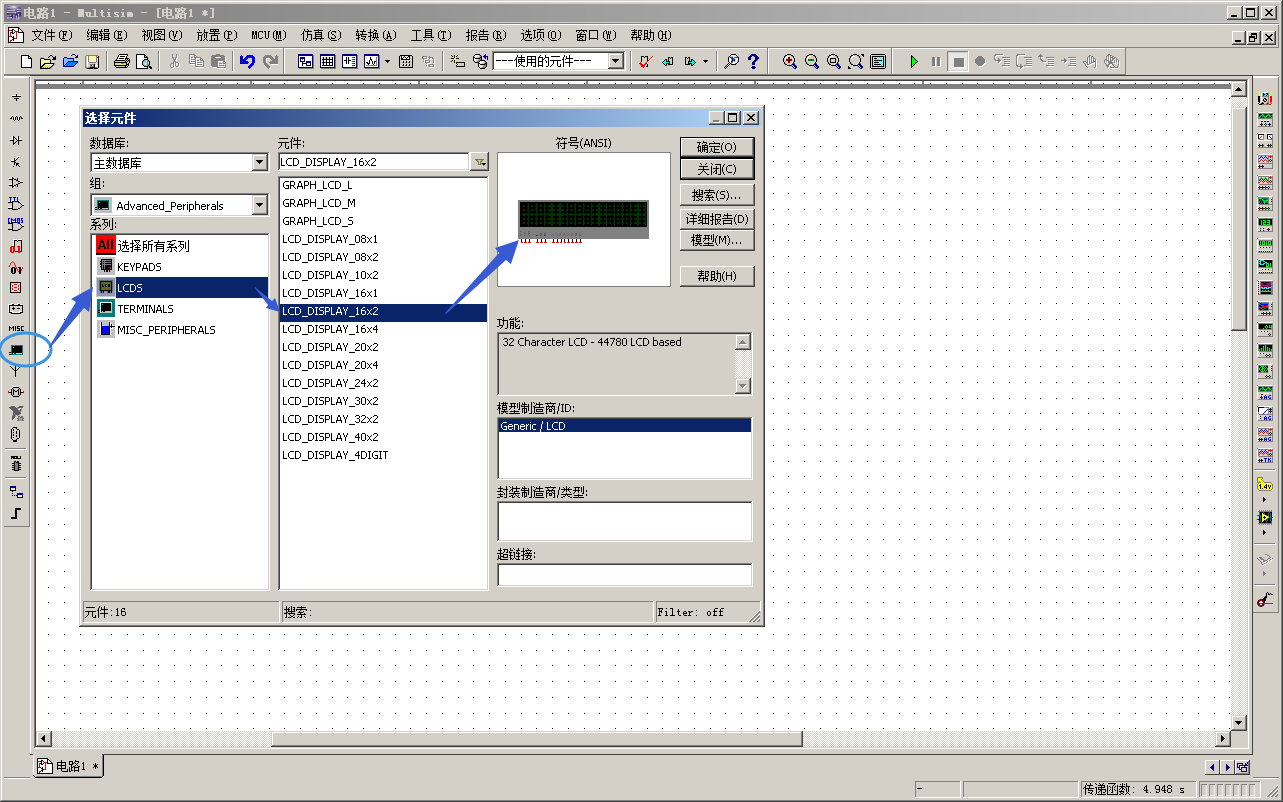The height and width of the screenshot is (802, 1283).
Task: Open the help question mark icon
Action: click(753, 61)
